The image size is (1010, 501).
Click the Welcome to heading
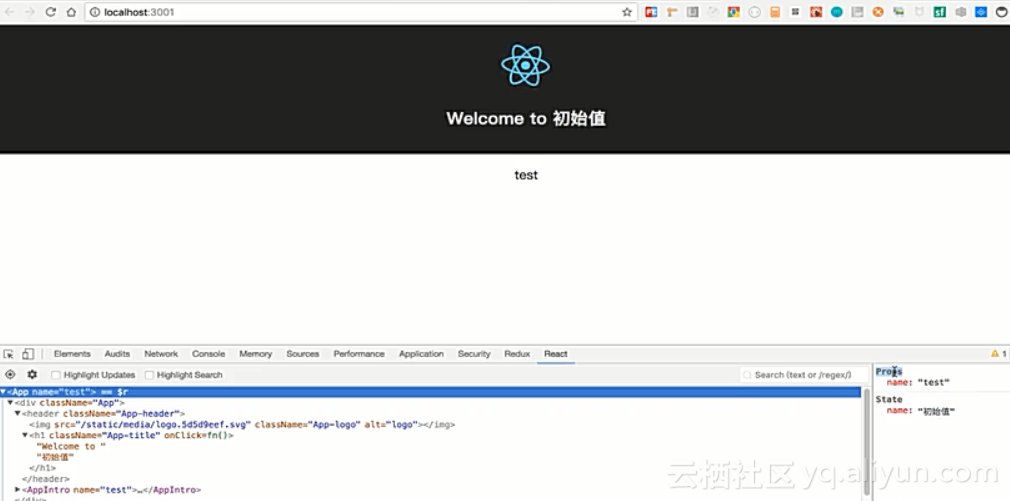coord(526,118)
